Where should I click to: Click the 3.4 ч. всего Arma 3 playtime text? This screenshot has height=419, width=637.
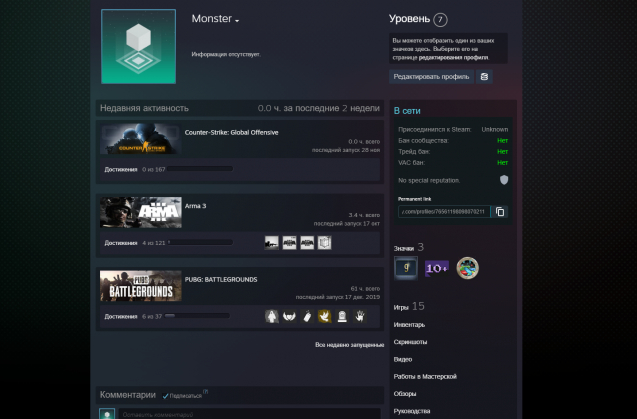coord(364,215)
